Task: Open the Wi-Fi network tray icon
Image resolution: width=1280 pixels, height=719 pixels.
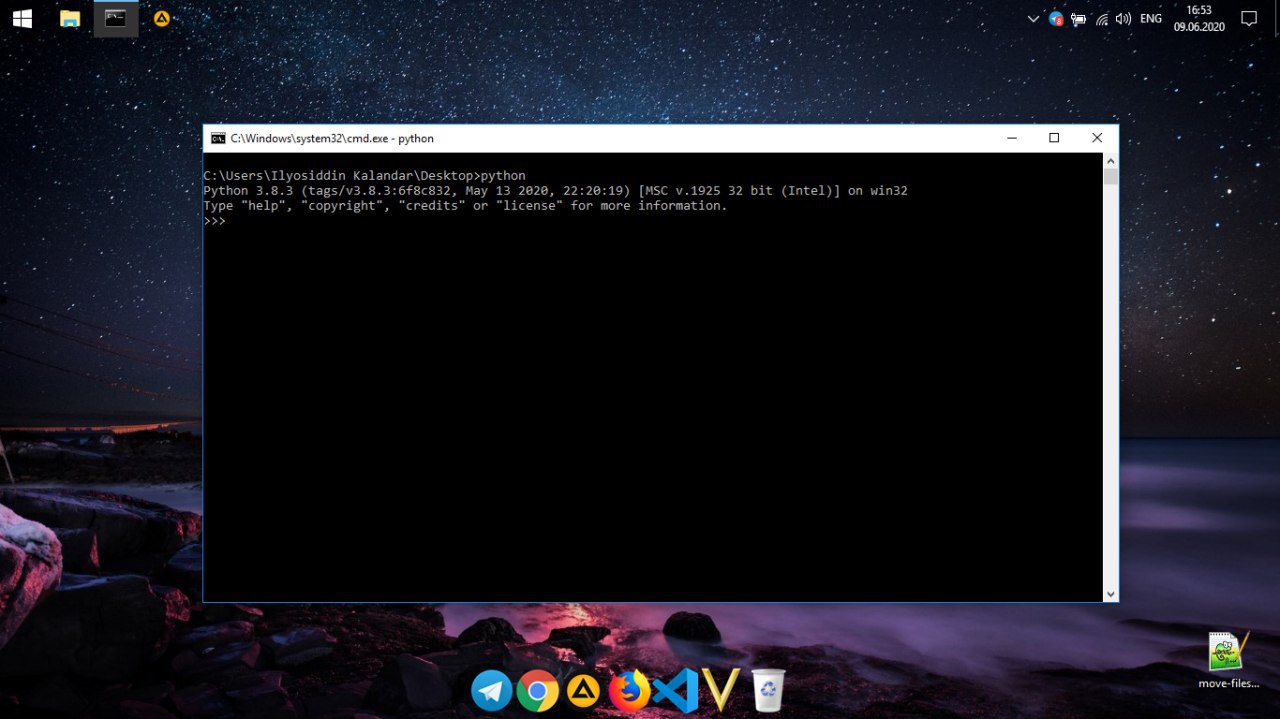Action: point(1102,18)
